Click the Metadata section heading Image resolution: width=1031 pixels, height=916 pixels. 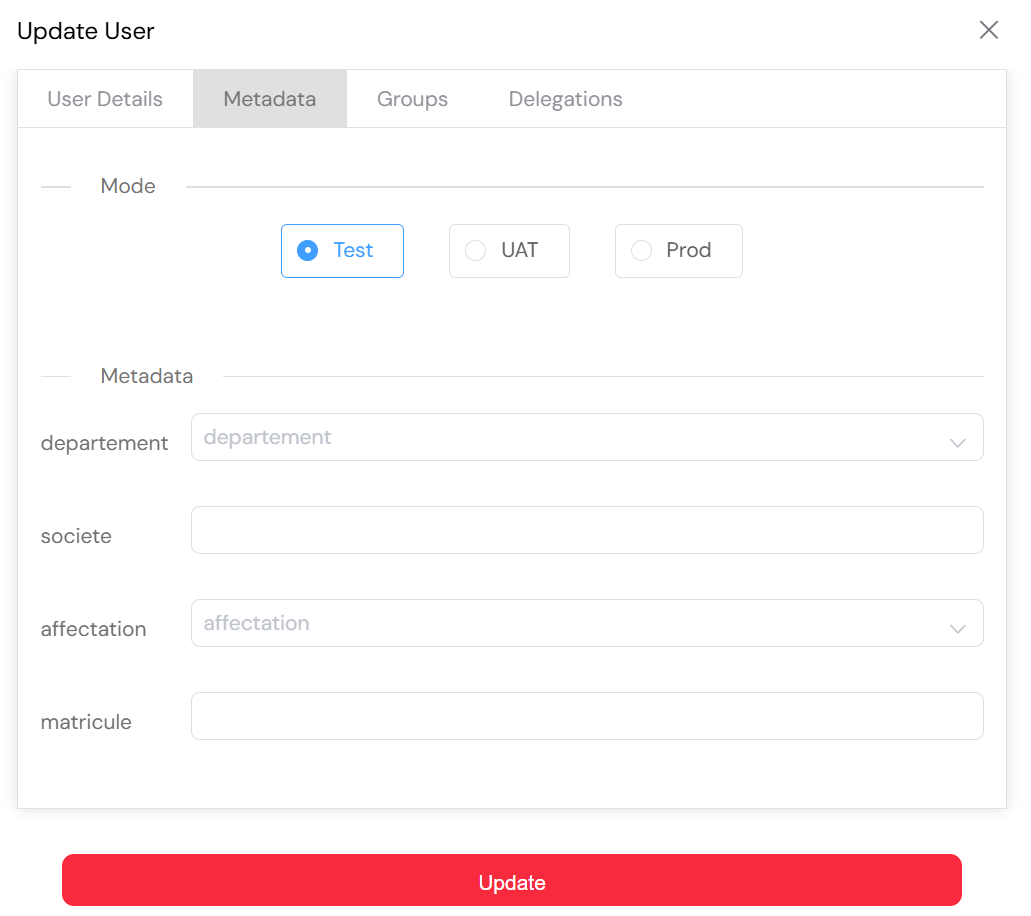(x=147, y=376)
